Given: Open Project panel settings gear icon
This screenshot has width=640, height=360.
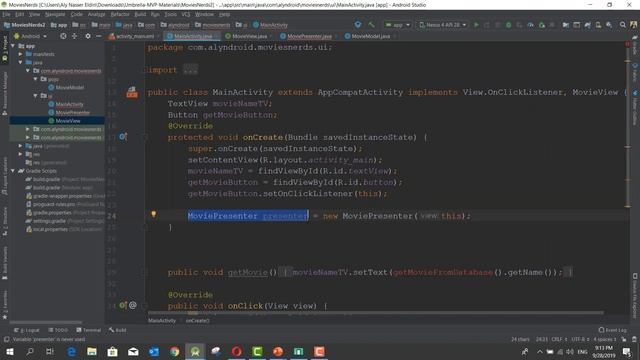Looking at the screenshot, I should pos(88,36).
